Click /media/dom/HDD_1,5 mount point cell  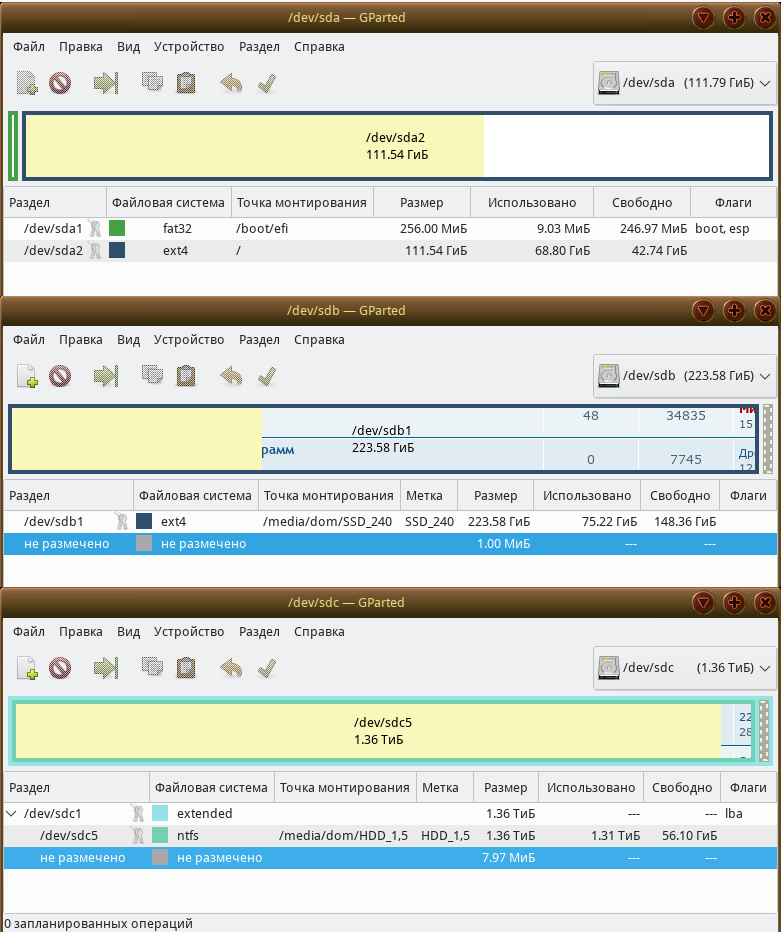[x=344, y=835]
